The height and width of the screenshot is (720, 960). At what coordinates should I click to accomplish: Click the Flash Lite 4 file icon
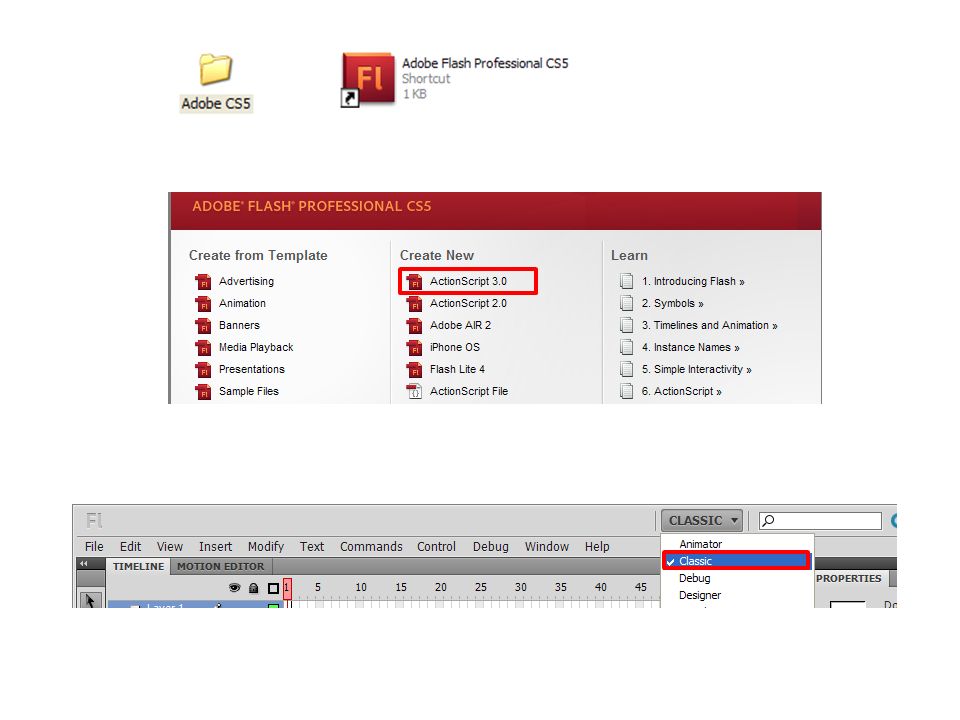tap(414, 370)
